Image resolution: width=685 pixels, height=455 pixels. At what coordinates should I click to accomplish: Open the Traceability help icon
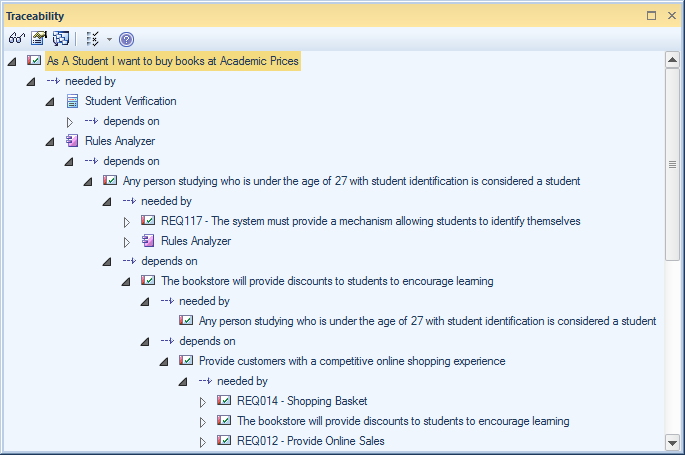(x=126, y=39)
